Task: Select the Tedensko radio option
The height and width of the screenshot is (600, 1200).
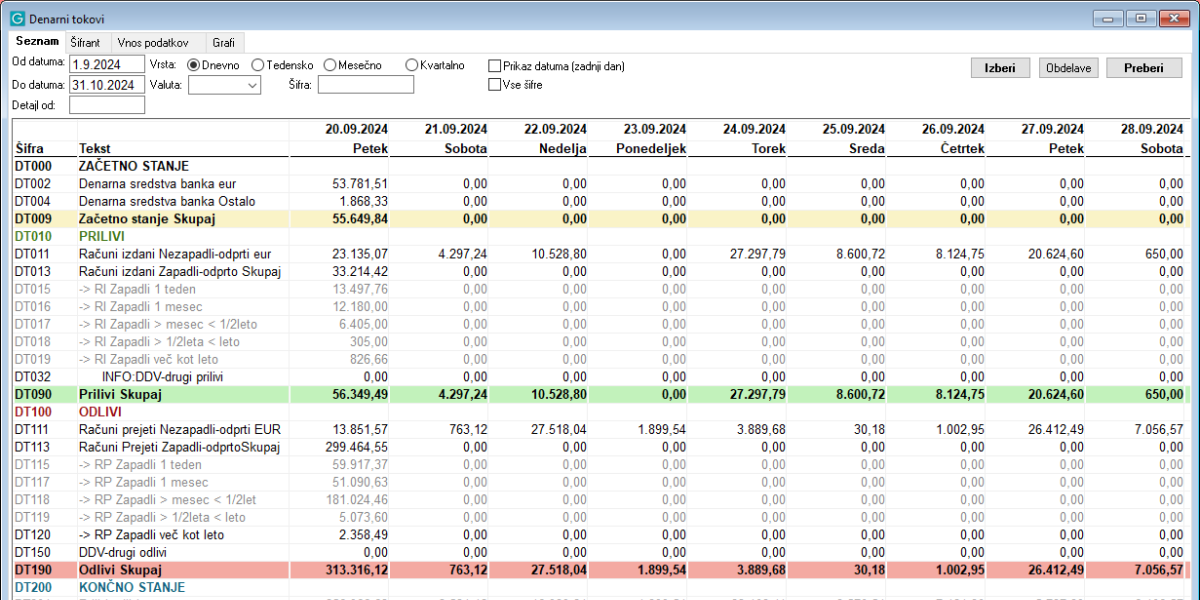Action: pos(258,65)
